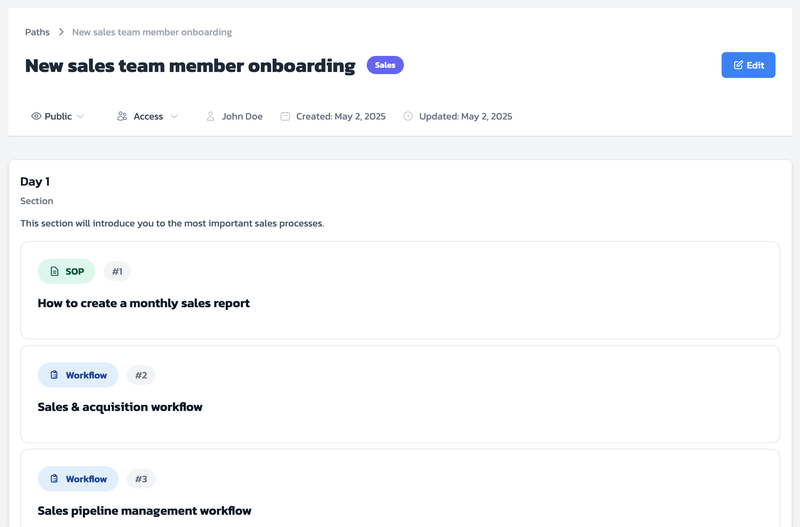Click the user icon beside John Doe
800x527 pixels.
point(211,117)
